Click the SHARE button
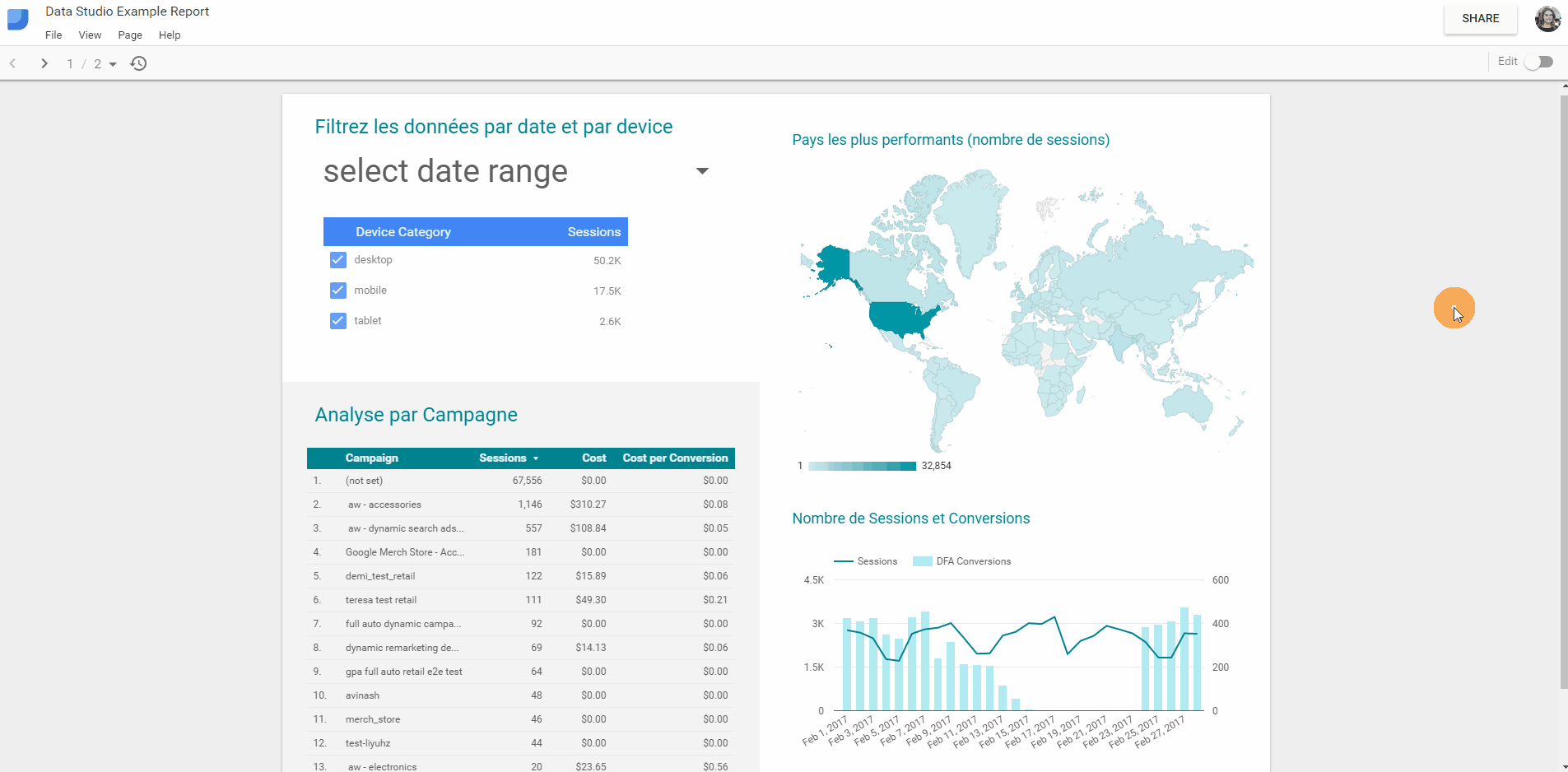The height and width of the screenshot is (772, 1568). click(1480, 18)
